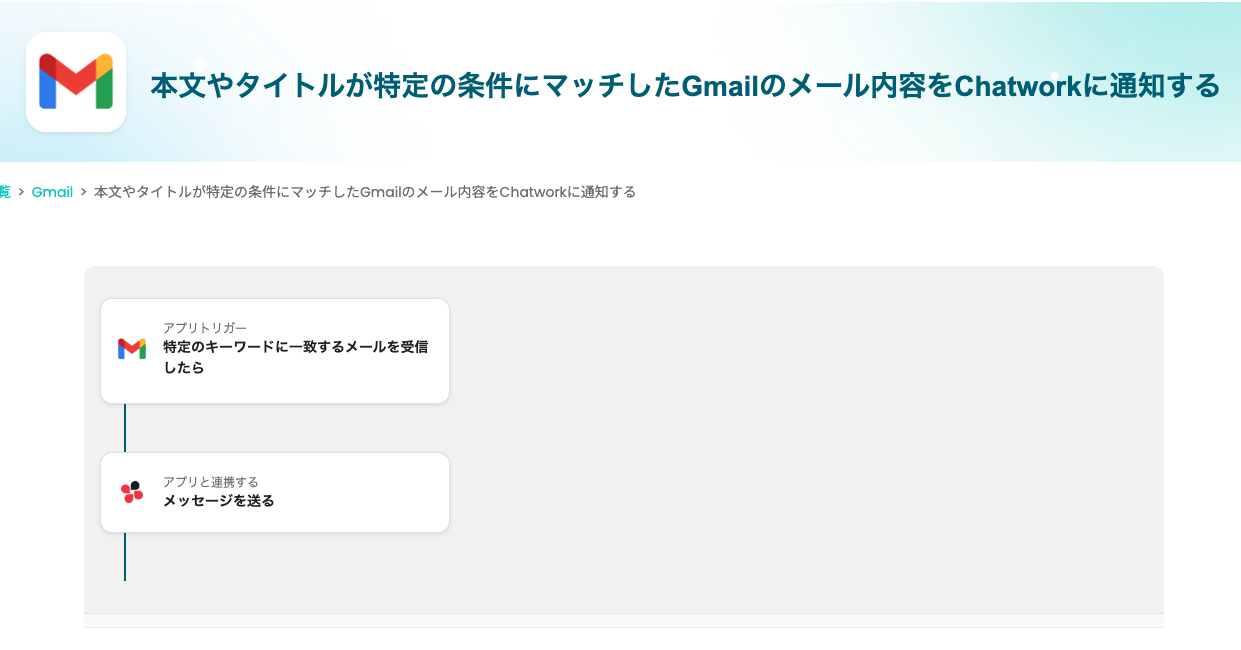The image size is (1241, 650).
Task: Open the 特定のキーワードに一致するメールを受信したら trigger step
Action: 295,357
